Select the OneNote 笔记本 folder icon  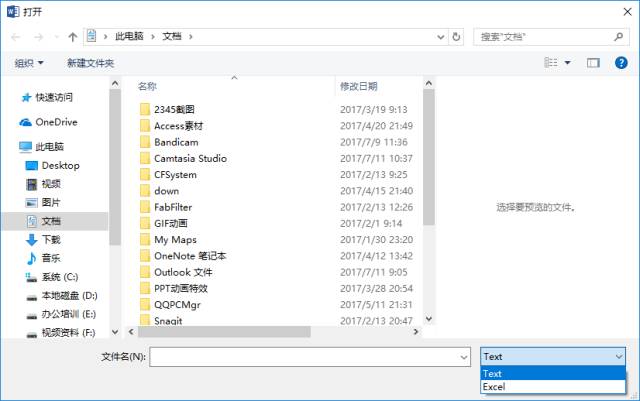(145, 256)
